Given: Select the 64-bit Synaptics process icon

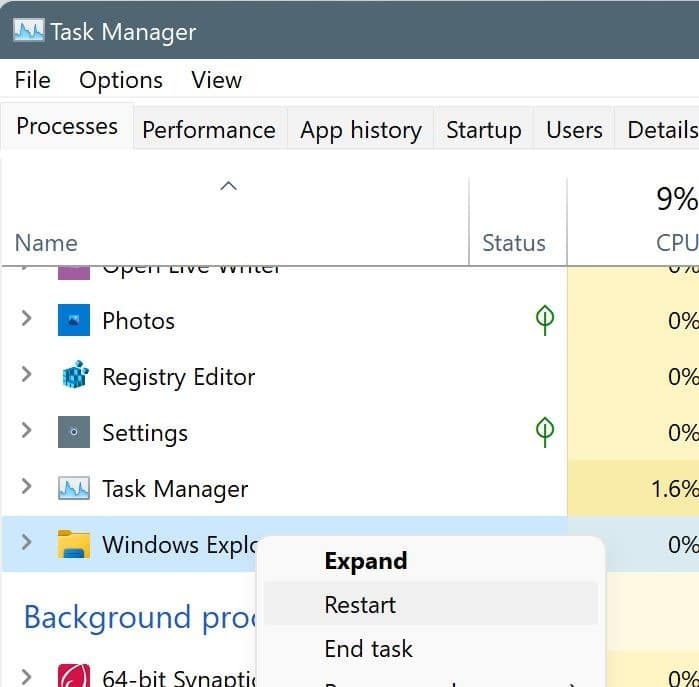Looking at the screenshot, I should tap(74, 675).
